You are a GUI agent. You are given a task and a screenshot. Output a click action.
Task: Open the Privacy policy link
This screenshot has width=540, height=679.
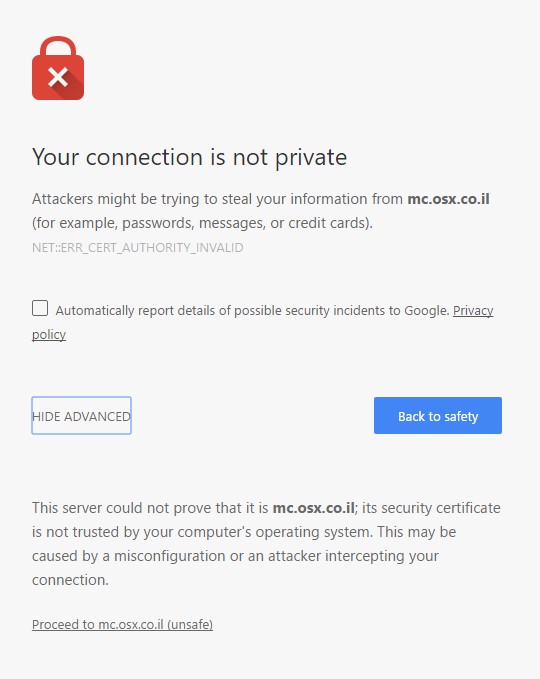pyautogui.click(x=473, y=310)
